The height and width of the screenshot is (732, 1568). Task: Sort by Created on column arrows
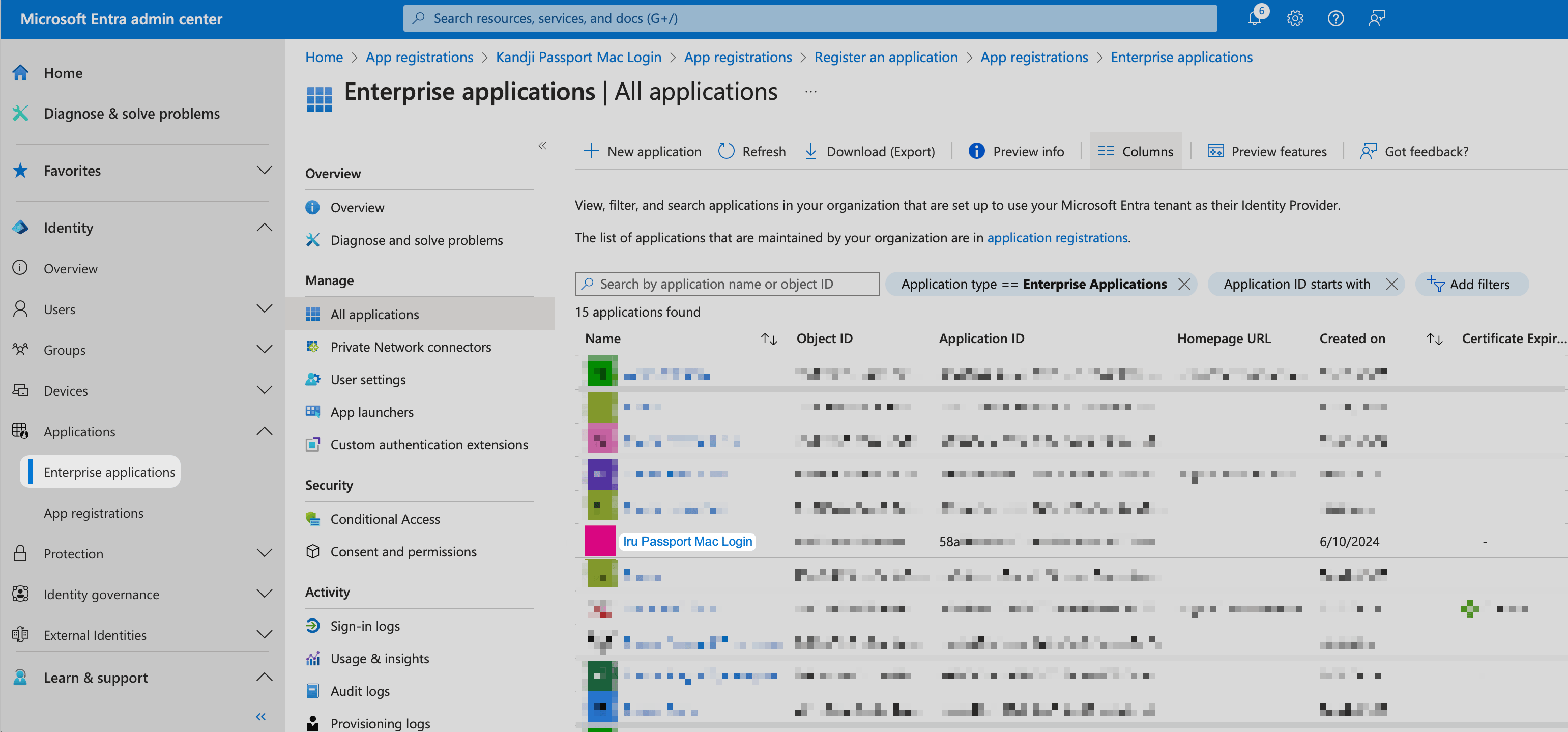1434,339
